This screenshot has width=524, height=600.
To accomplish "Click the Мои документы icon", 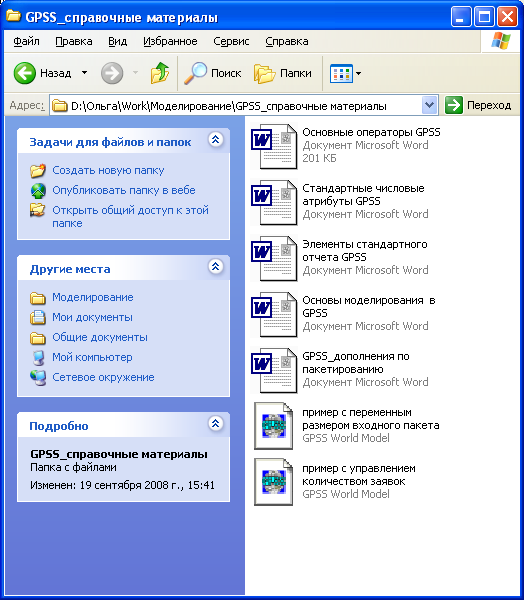I will click(38, 317).
